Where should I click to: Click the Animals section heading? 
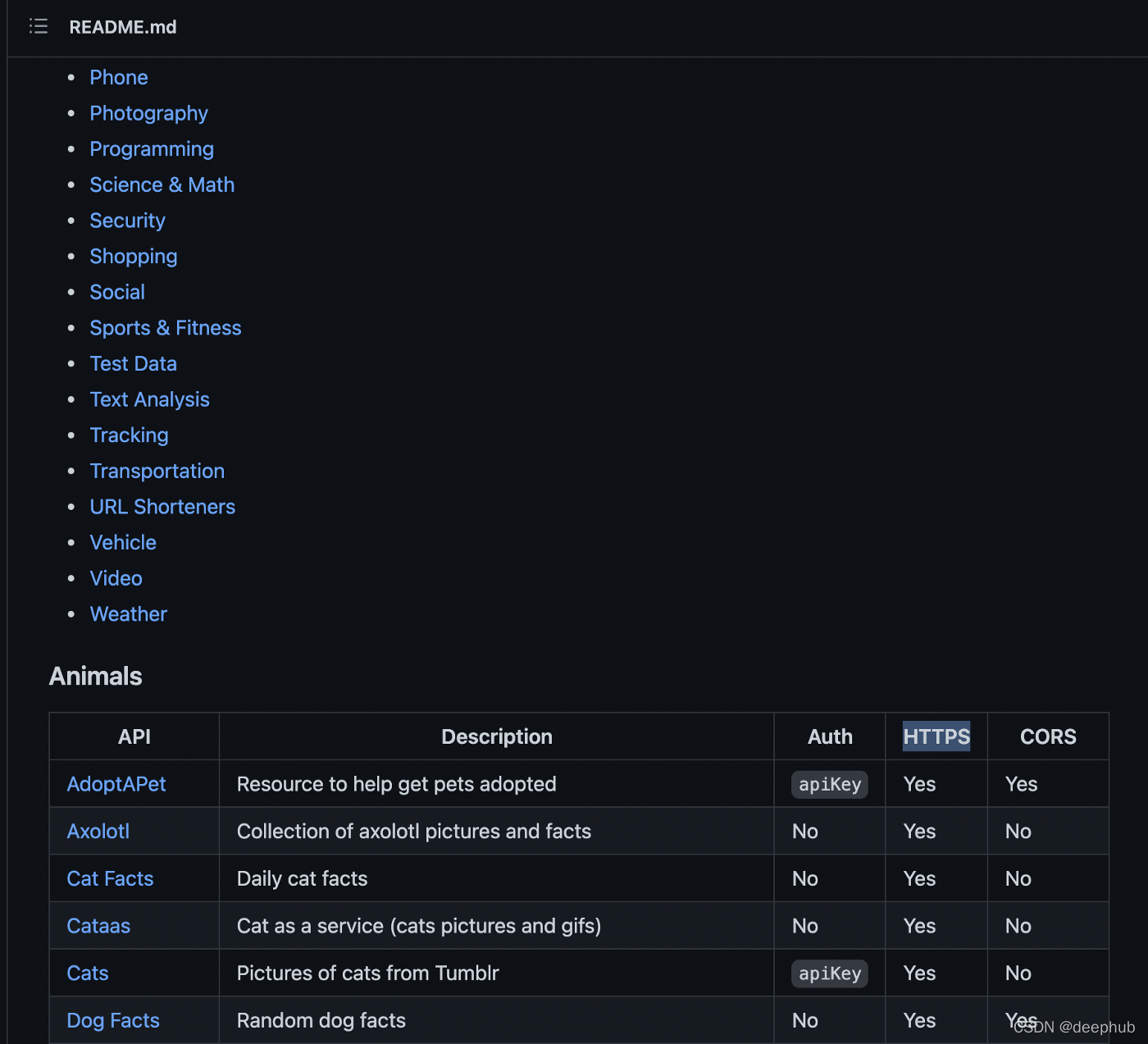point(95,677)
